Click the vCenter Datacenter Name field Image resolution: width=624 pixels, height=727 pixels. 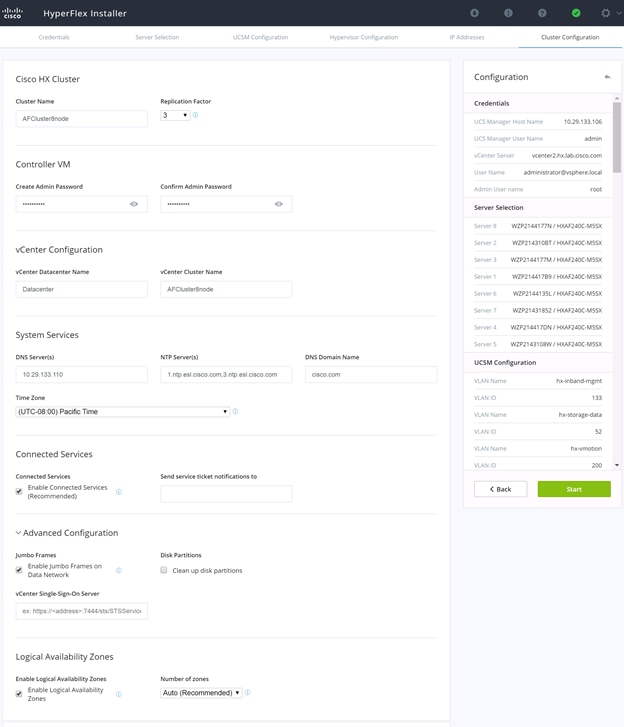click(82, 289)
